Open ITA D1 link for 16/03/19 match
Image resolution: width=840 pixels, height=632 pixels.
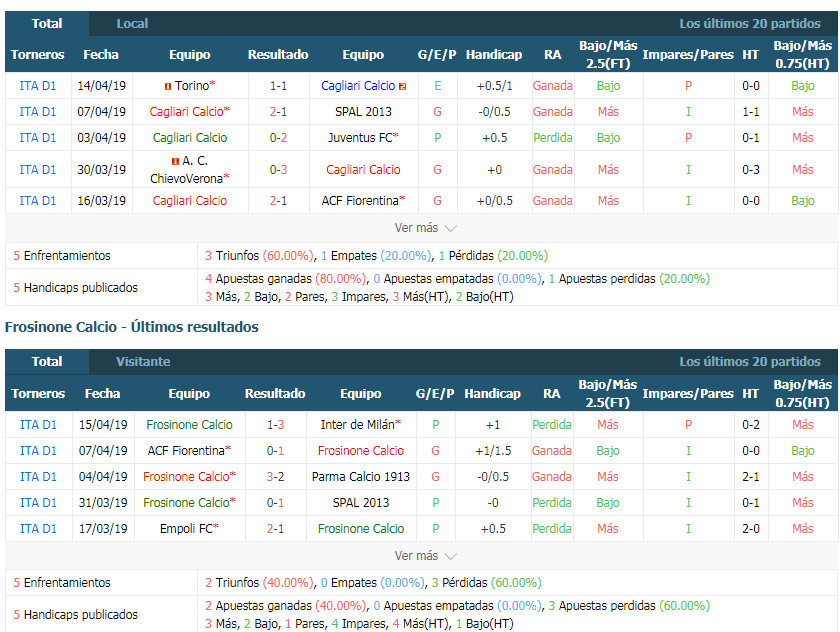[38, 201]
